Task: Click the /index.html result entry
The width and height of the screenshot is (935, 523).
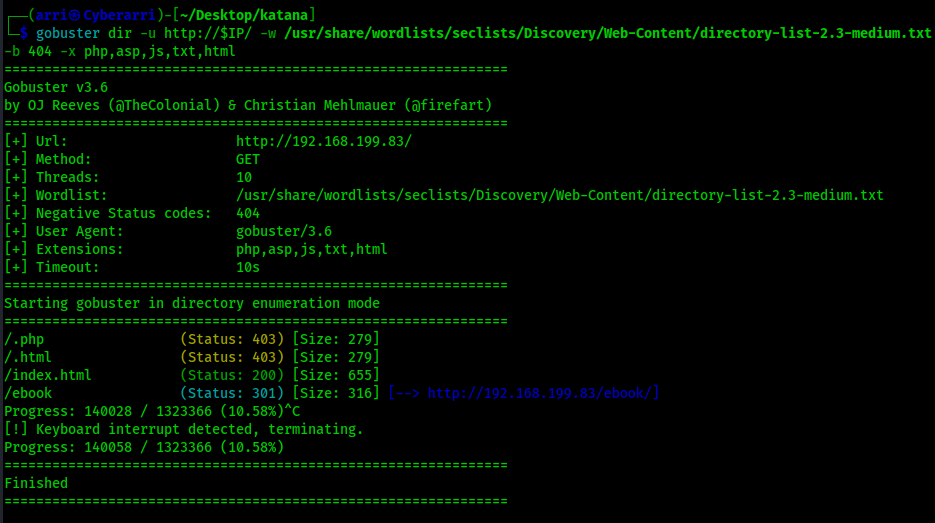Action: (48, 375)
